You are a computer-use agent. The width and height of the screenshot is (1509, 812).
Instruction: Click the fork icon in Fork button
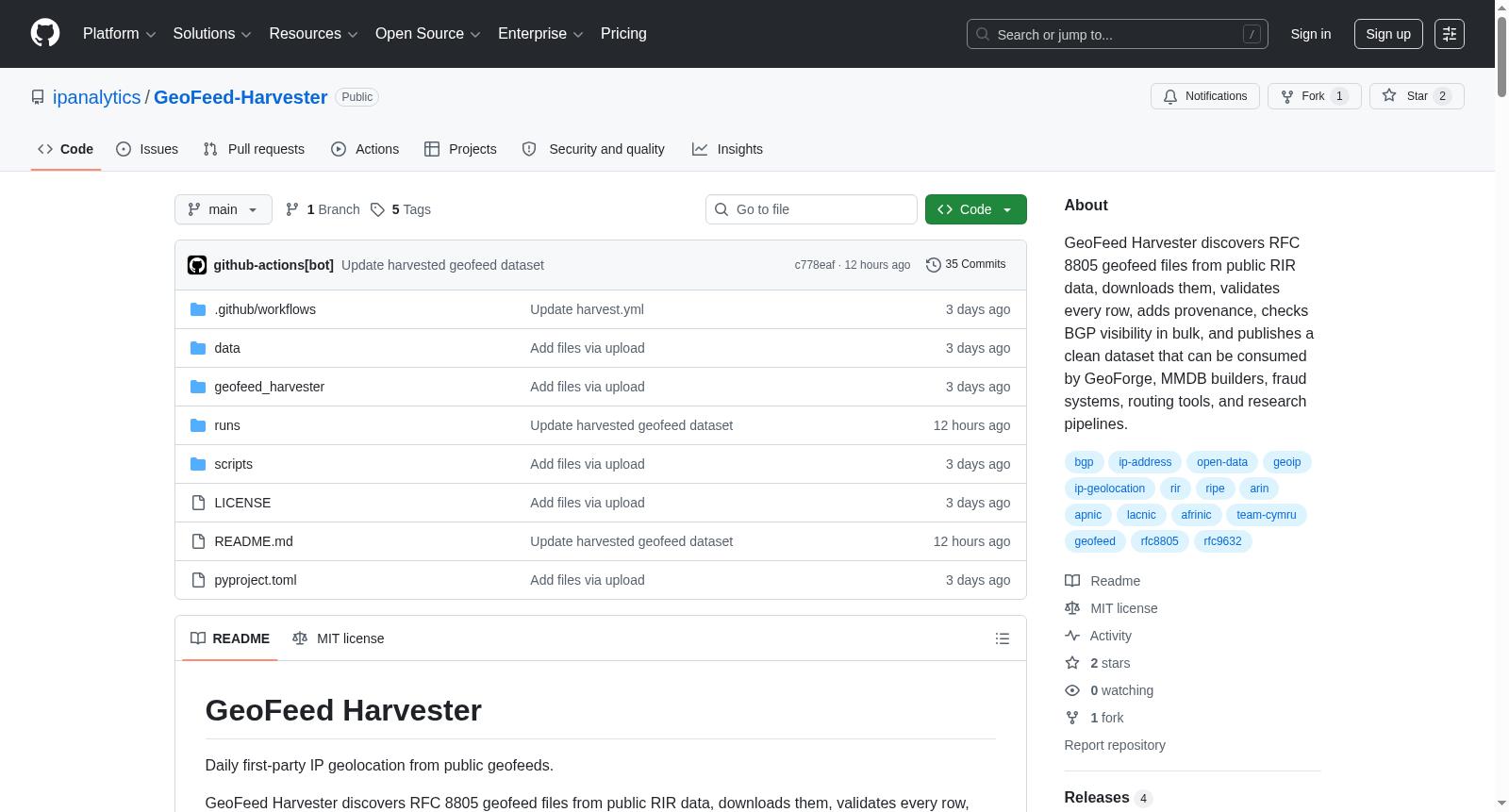click(x=1287, y=96)
